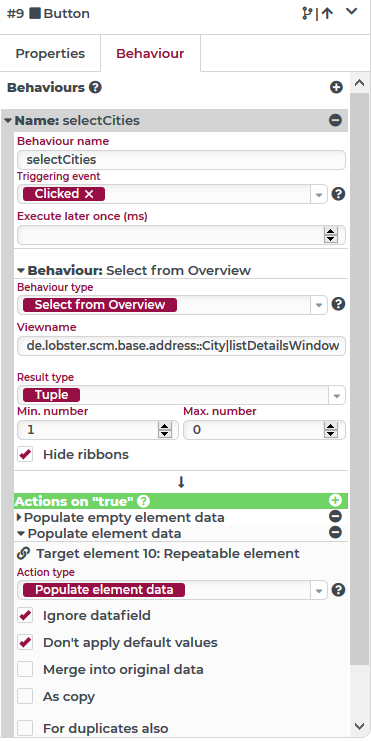Add a new behaviour with plus icon
Viewport: 371px width, 741px height.
coord(336,87)
